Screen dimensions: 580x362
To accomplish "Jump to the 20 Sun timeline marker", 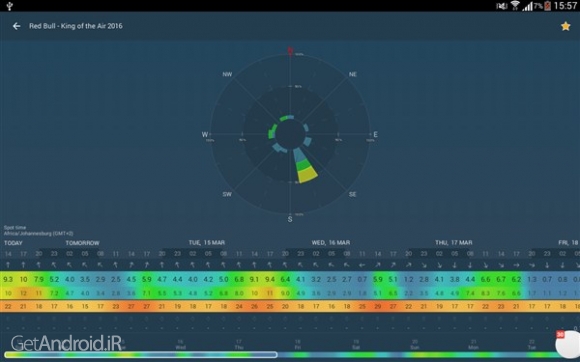I will point(415,345).
